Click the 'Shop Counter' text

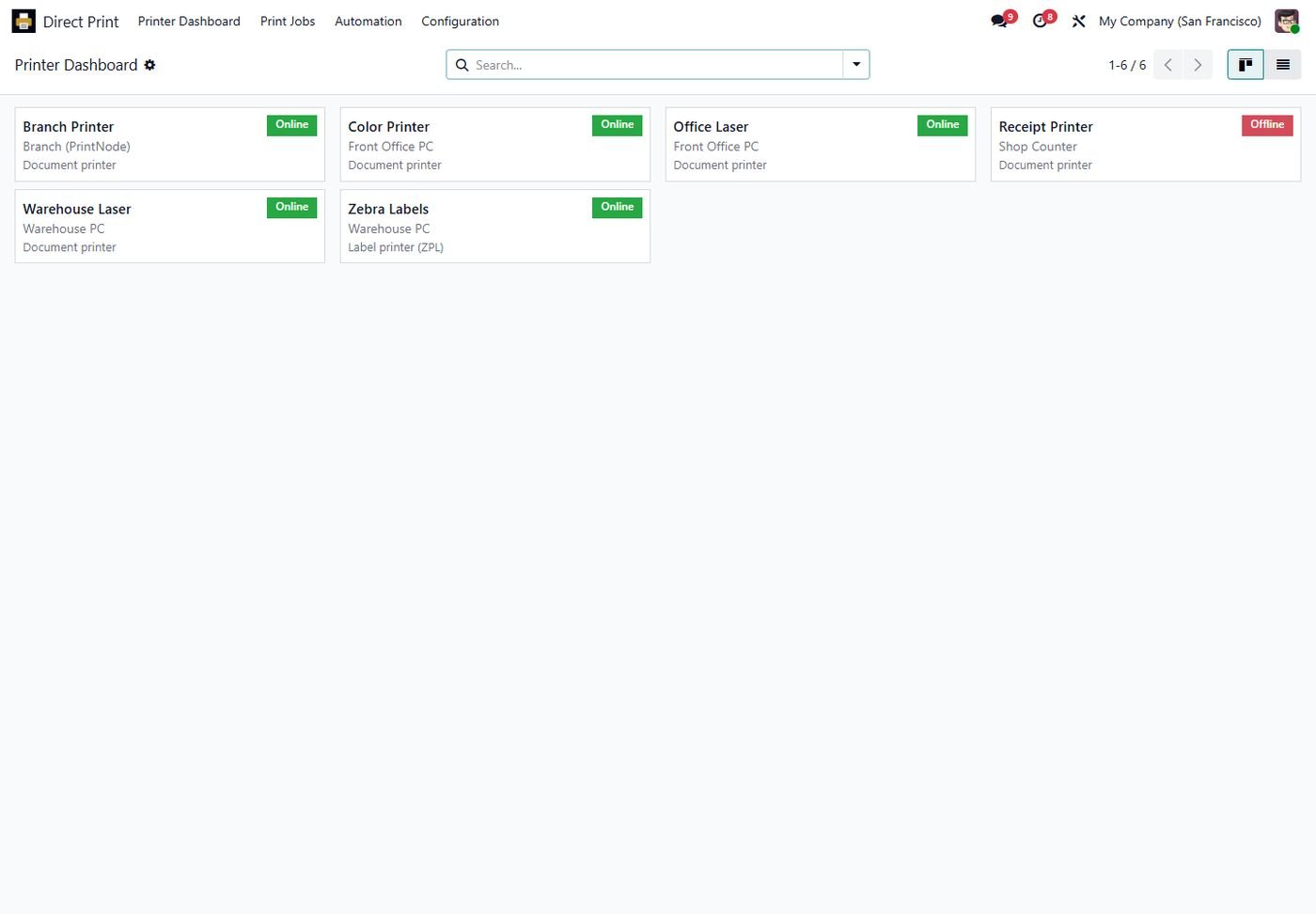pyautogui.click(x=1038, y=147)
